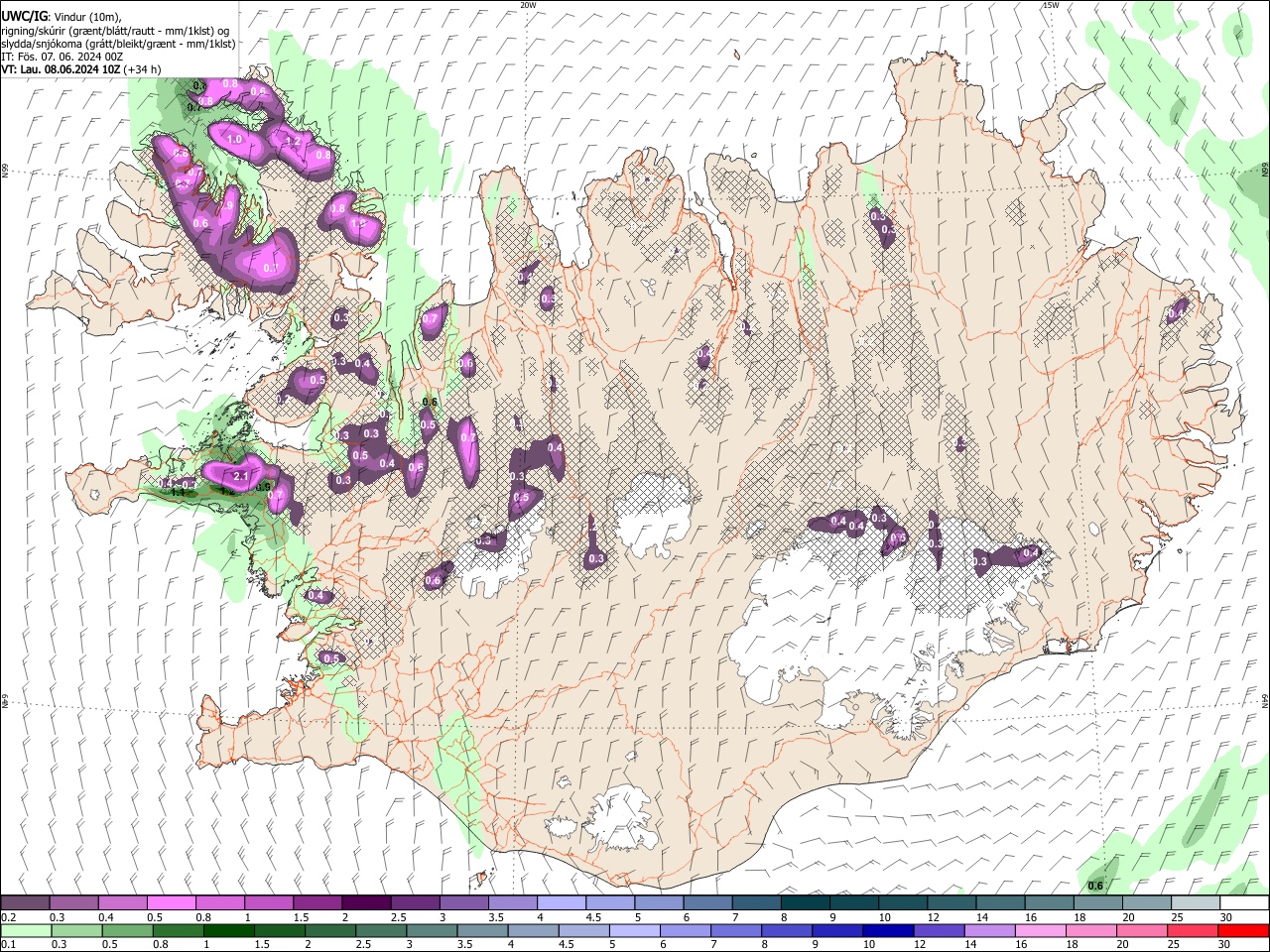Click the 1.2 snowfall value in the Westfjords

click(292, 142)
